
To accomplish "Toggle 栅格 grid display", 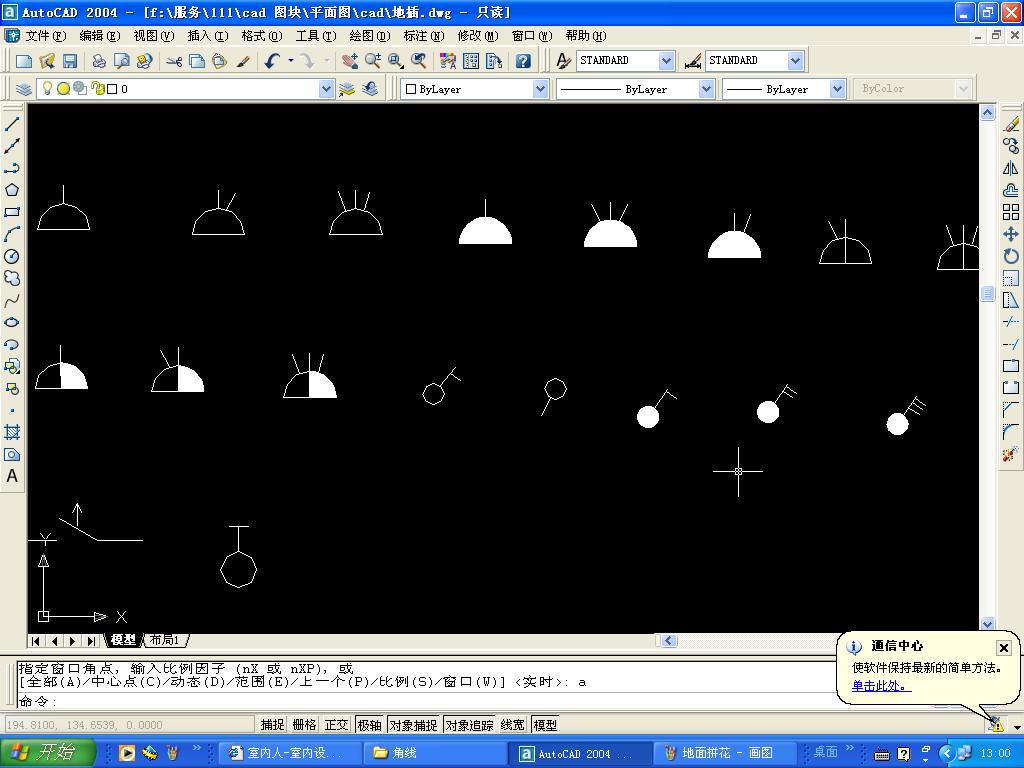I will (x=304, y=725).
